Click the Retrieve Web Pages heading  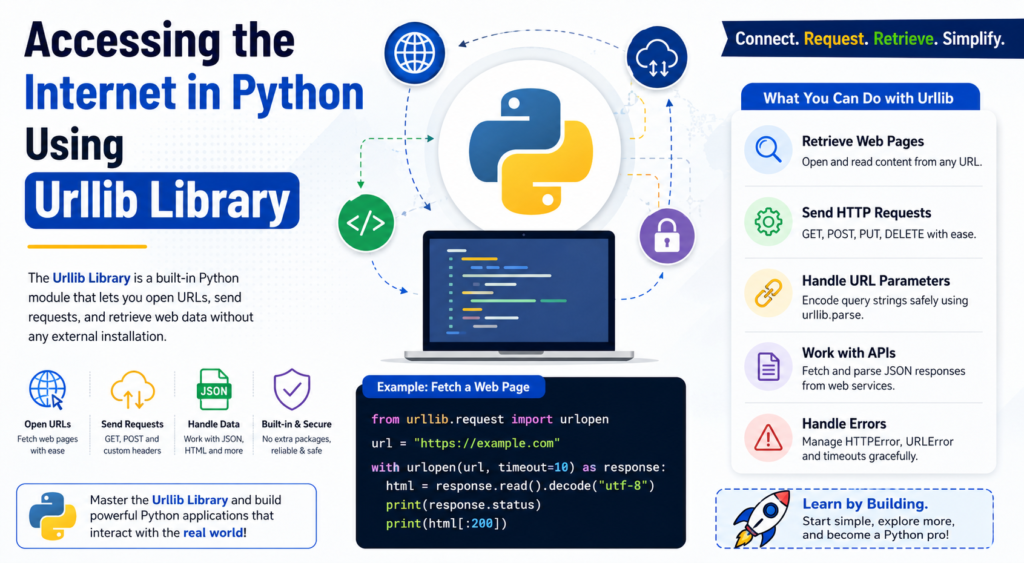pos(863,141)
